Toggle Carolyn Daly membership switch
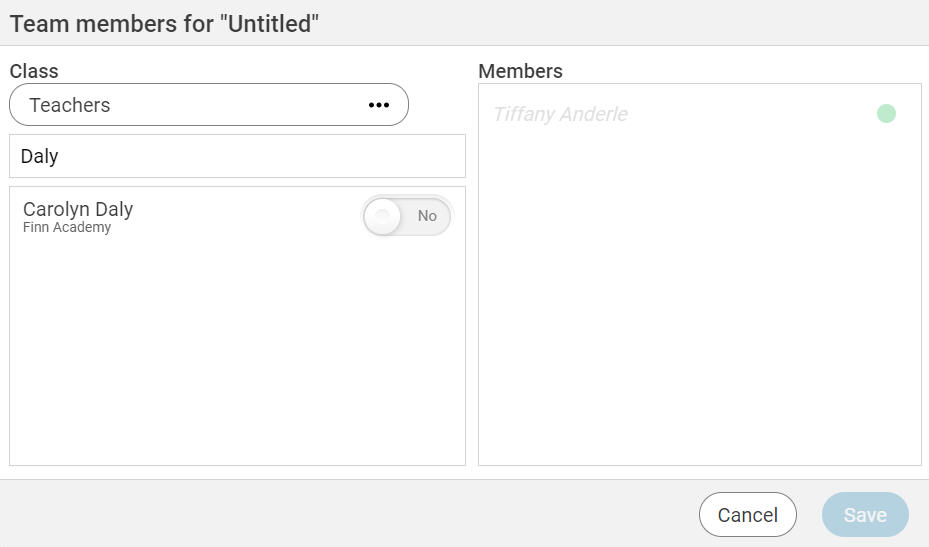This screenshot has height=547, width=929. (407, 216)
